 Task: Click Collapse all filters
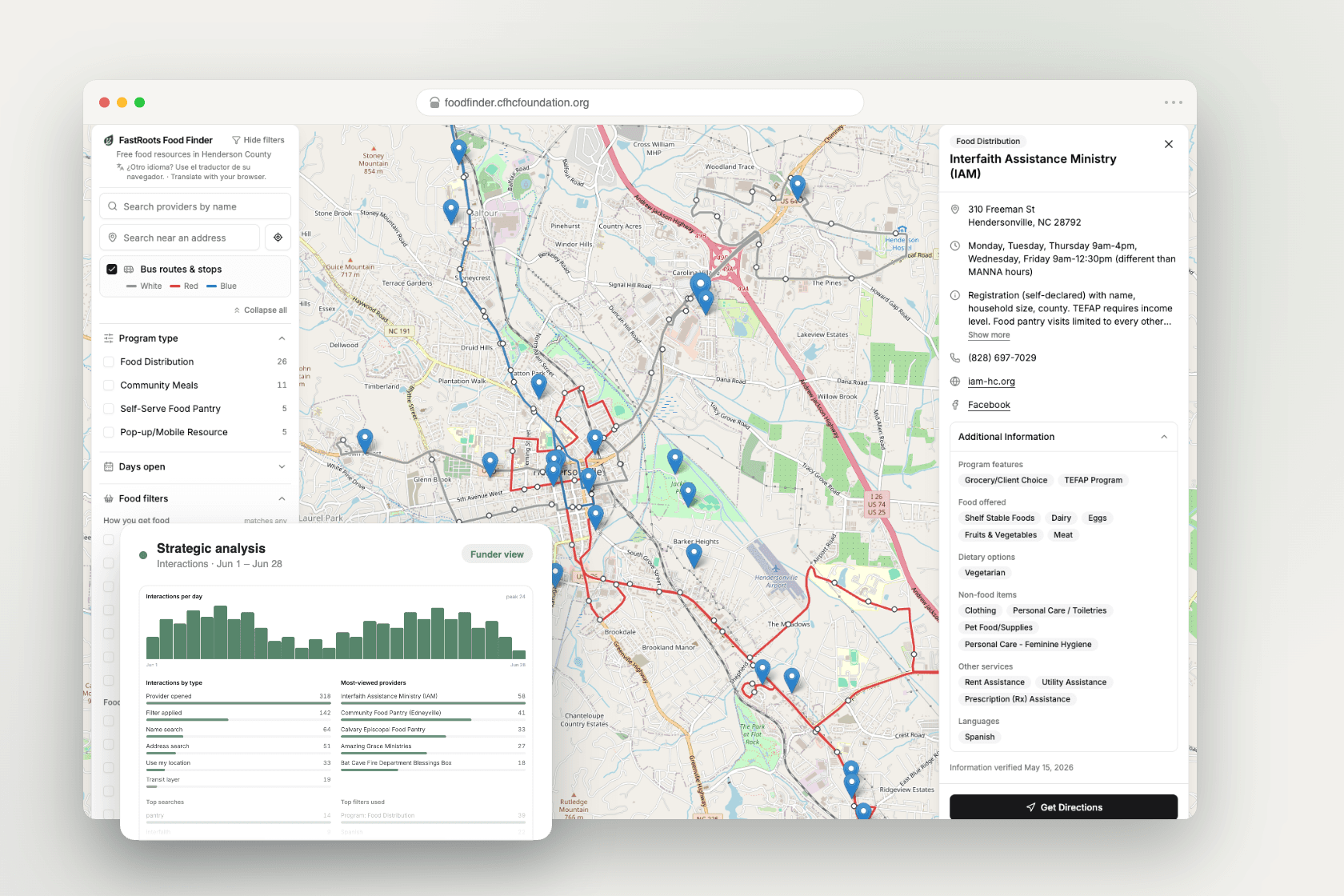point(261,310)
